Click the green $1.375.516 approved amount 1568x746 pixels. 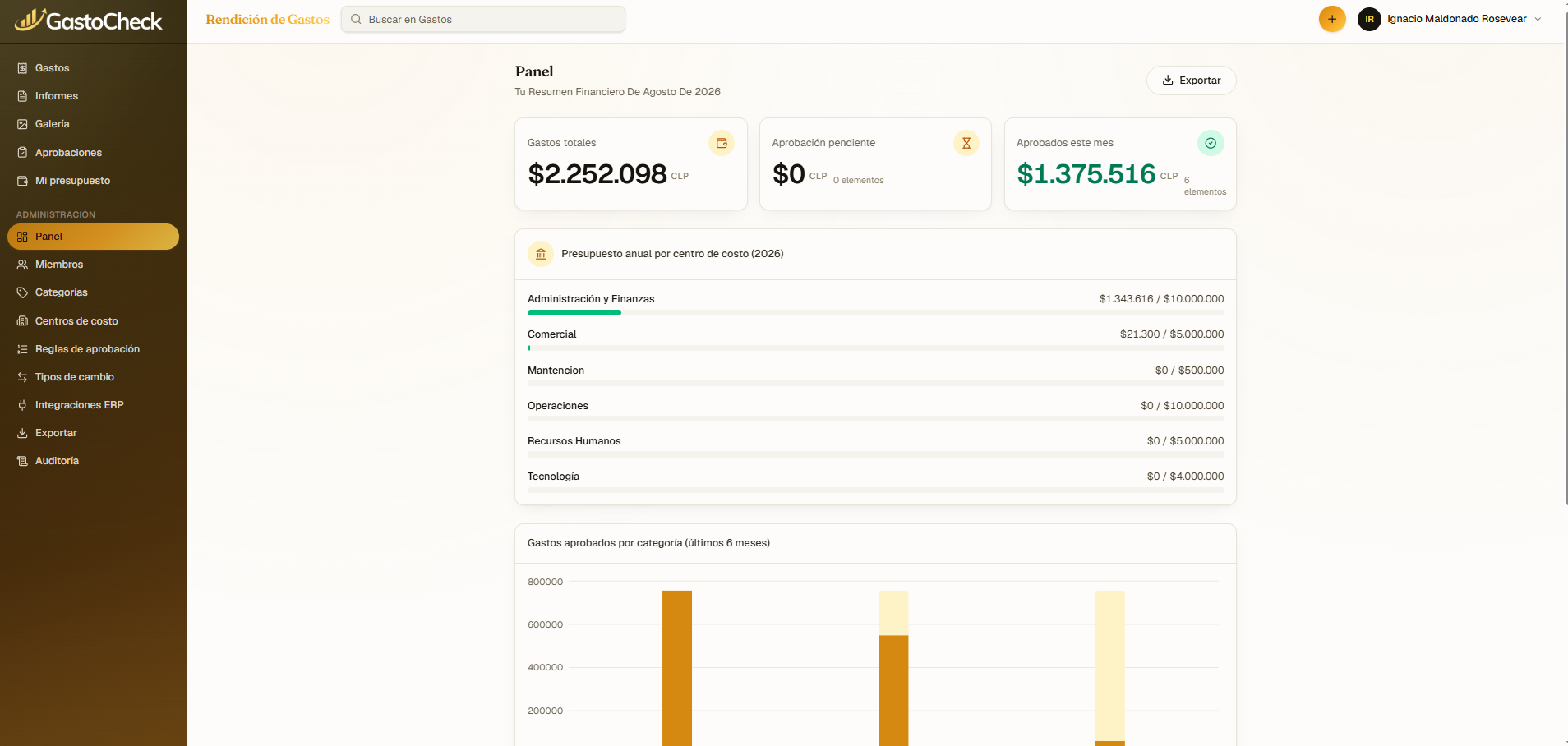click(1086, 174)
